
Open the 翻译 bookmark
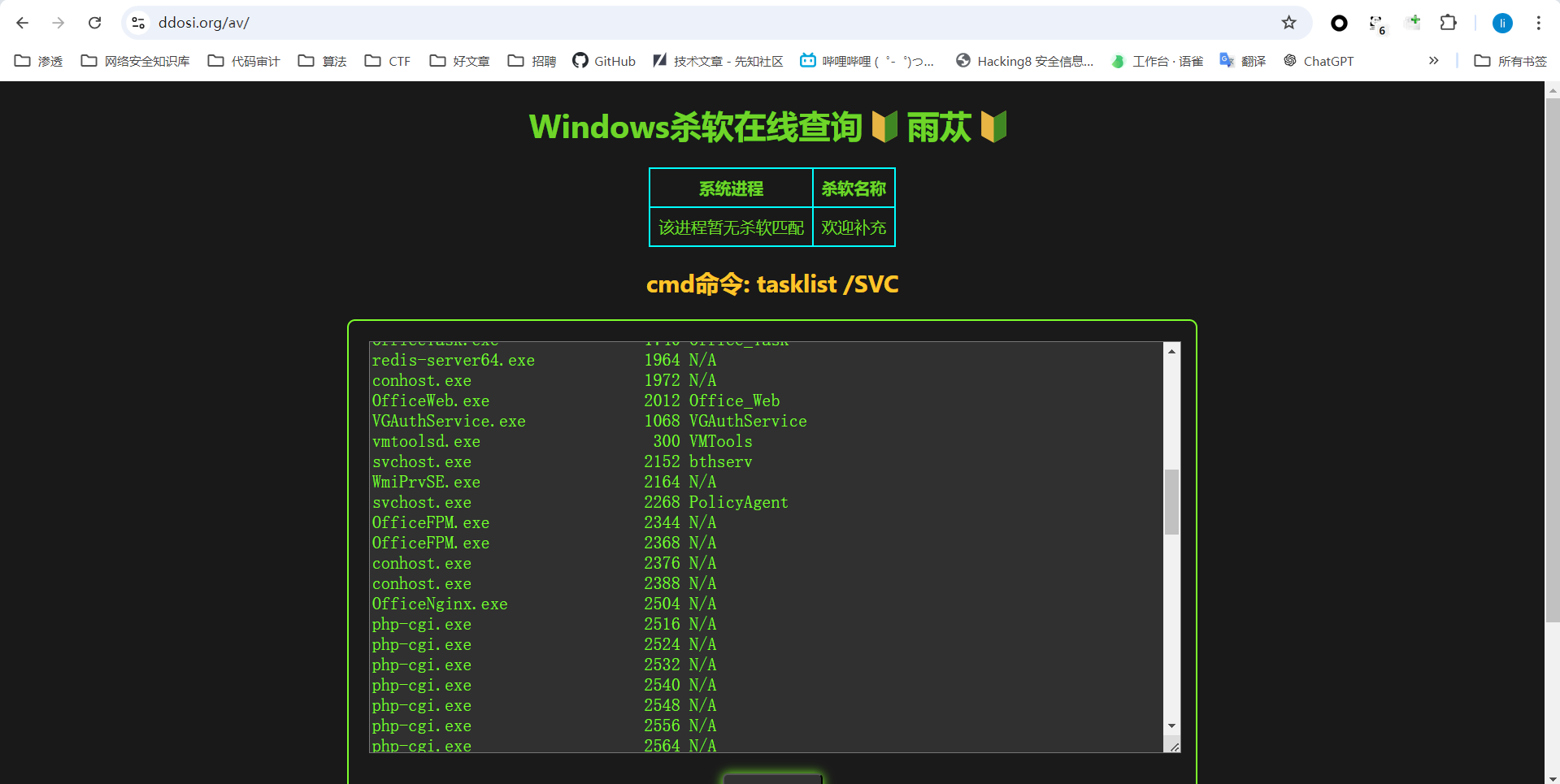pyautogui.click(x=1243, y=61)
